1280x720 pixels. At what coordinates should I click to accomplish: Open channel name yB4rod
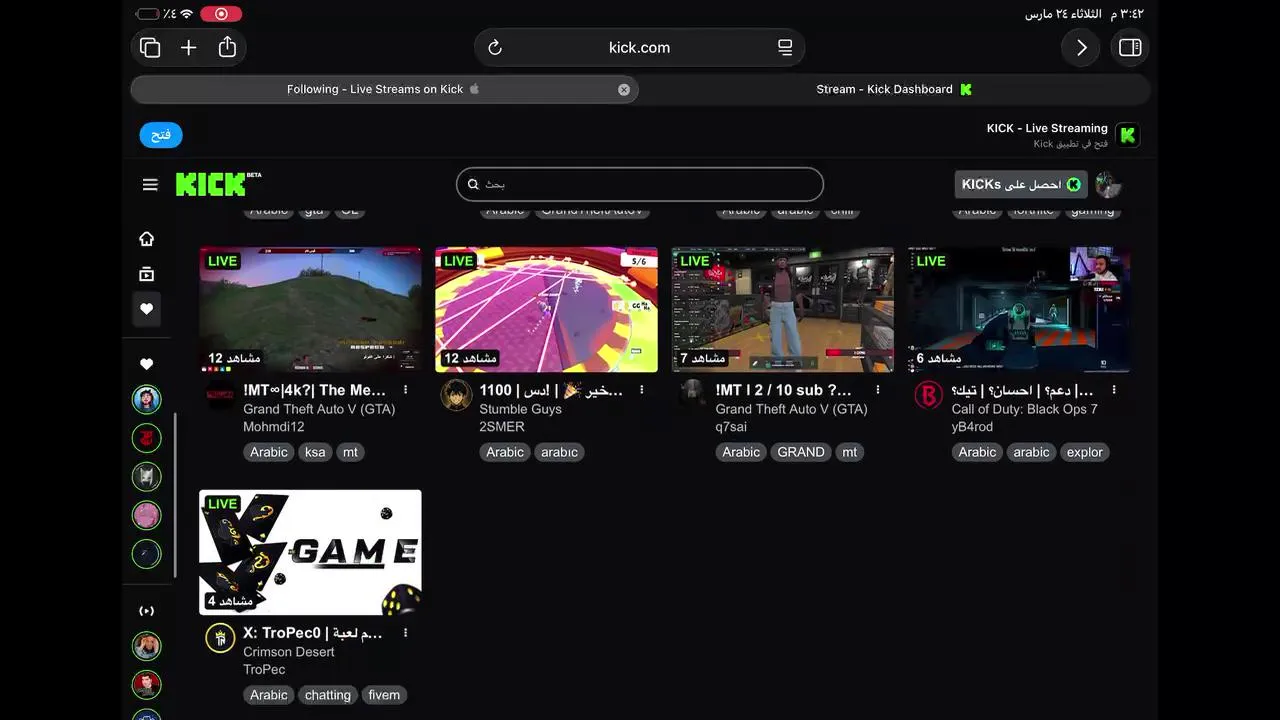[972, 427]
